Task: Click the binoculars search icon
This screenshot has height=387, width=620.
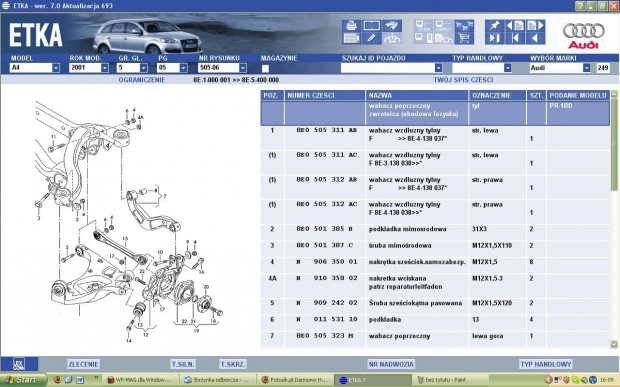Action: (392, 26)
